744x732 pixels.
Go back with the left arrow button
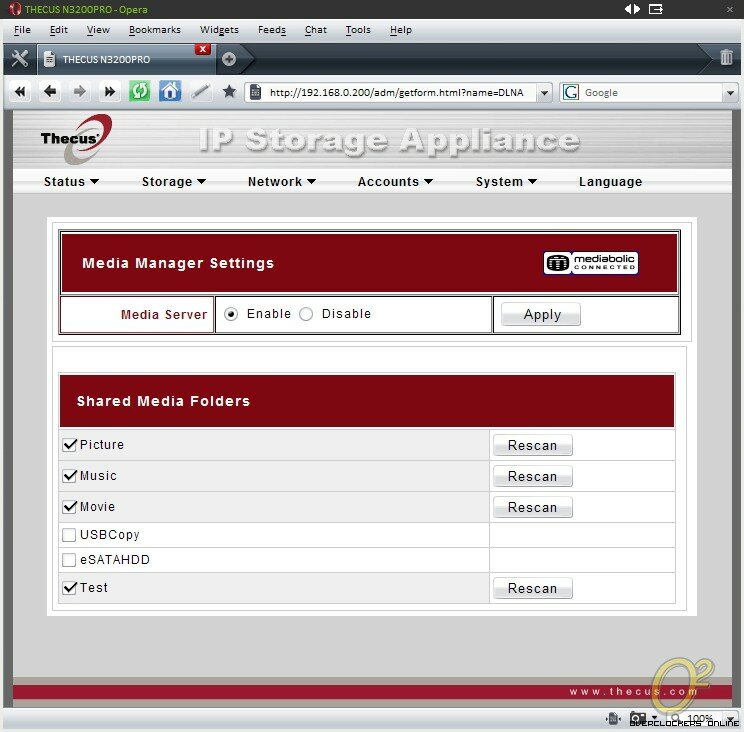coord(50,91)
